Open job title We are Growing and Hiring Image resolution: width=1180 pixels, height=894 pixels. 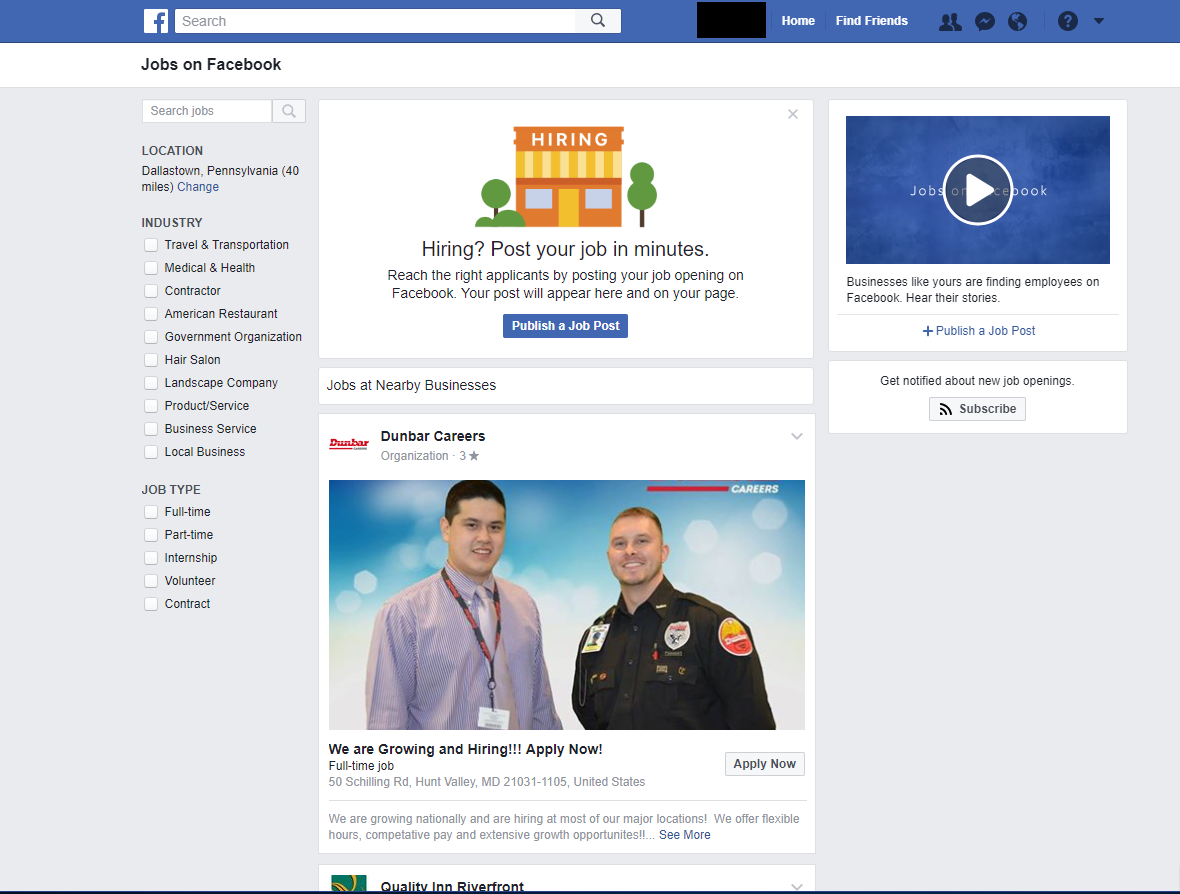click(465, 750)
